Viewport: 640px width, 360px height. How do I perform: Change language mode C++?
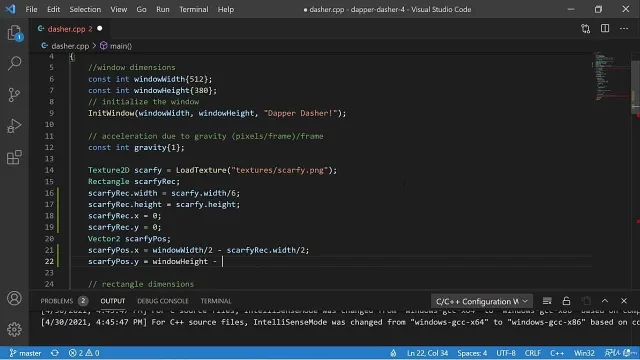pyautogui.click(x=557, y=353)
